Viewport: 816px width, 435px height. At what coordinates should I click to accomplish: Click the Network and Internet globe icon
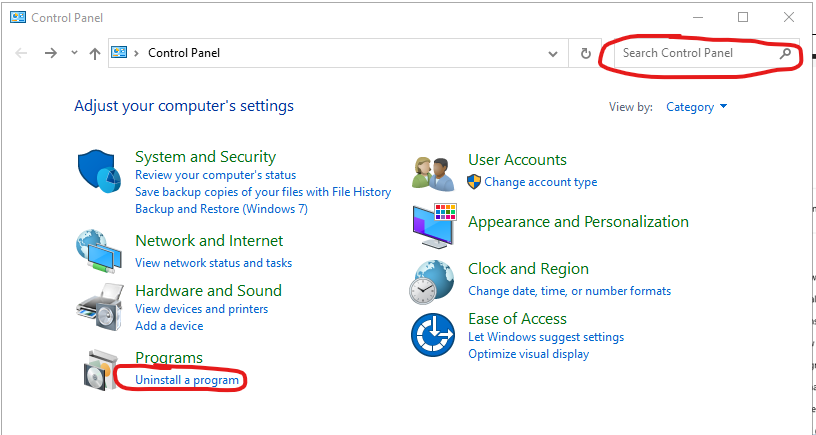(99, 251)
